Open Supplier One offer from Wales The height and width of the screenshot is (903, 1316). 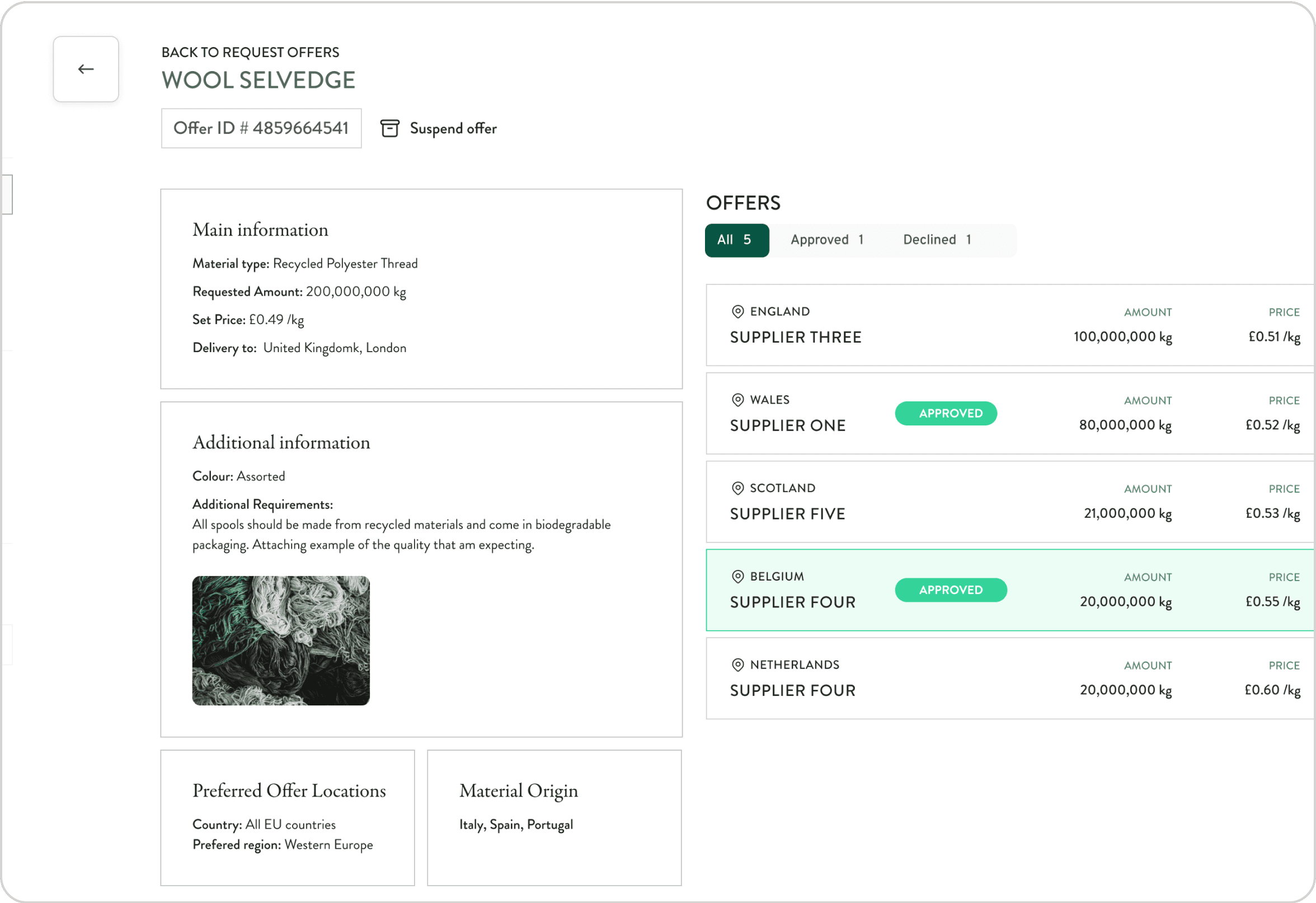tap(1011, 414)
